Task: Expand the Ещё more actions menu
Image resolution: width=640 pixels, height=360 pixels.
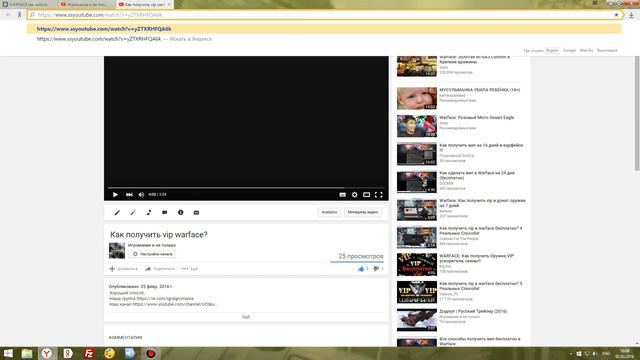Action: point(190,269)
